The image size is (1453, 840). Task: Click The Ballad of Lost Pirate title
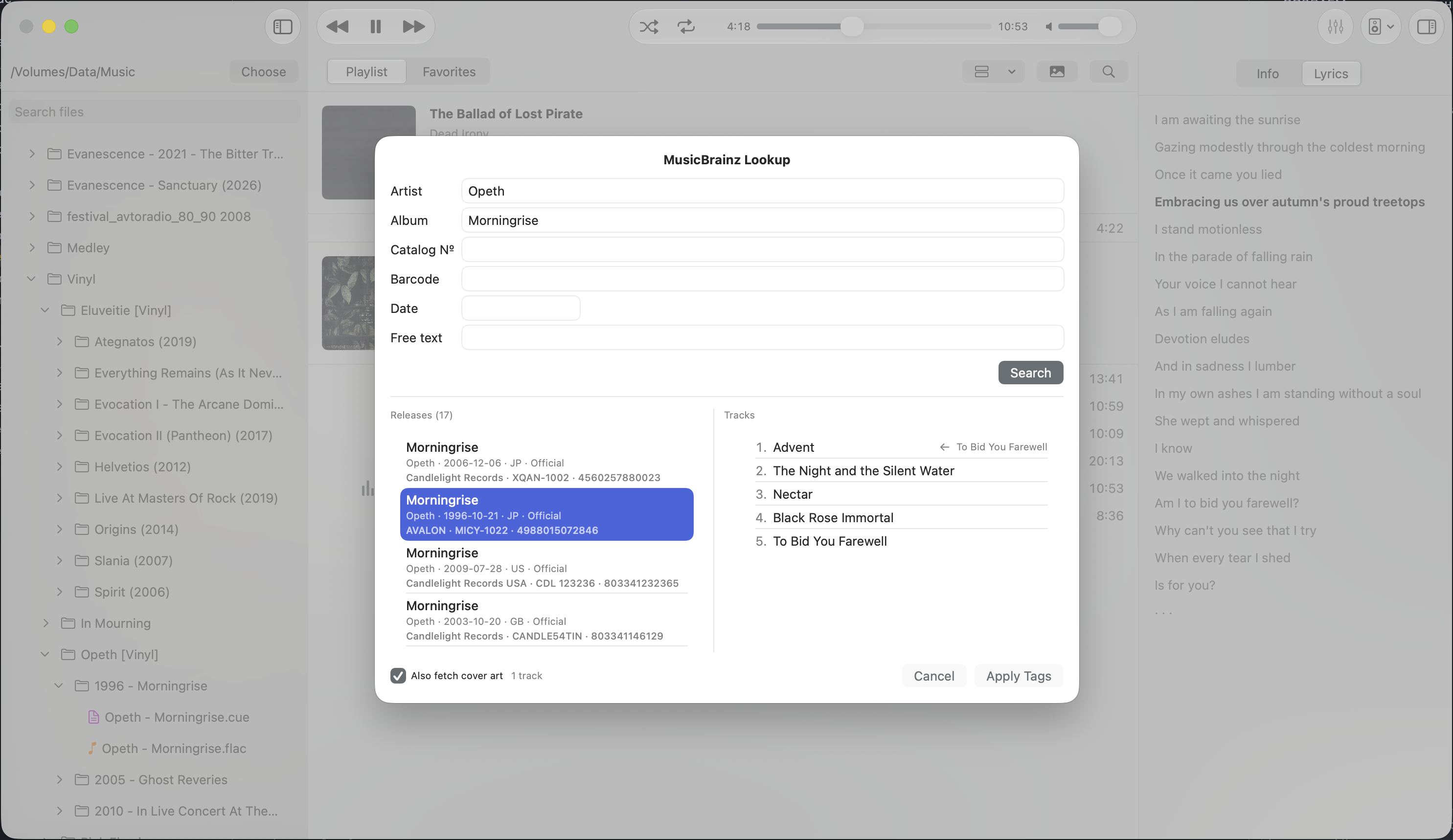click(x=506, y=113)
